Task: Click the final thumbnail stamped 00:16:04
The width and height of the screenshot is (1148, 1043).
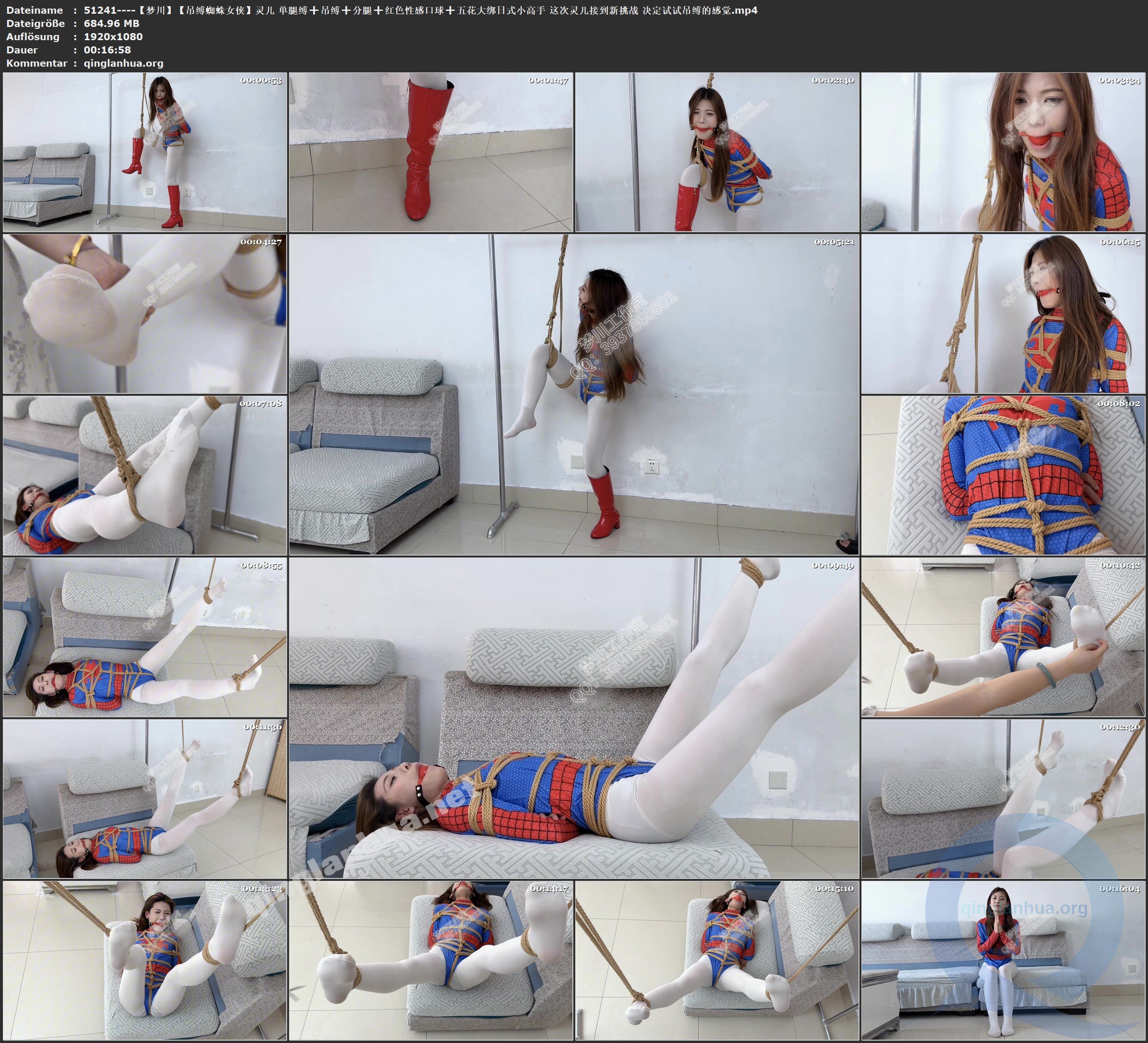Action: (1003, 960)
